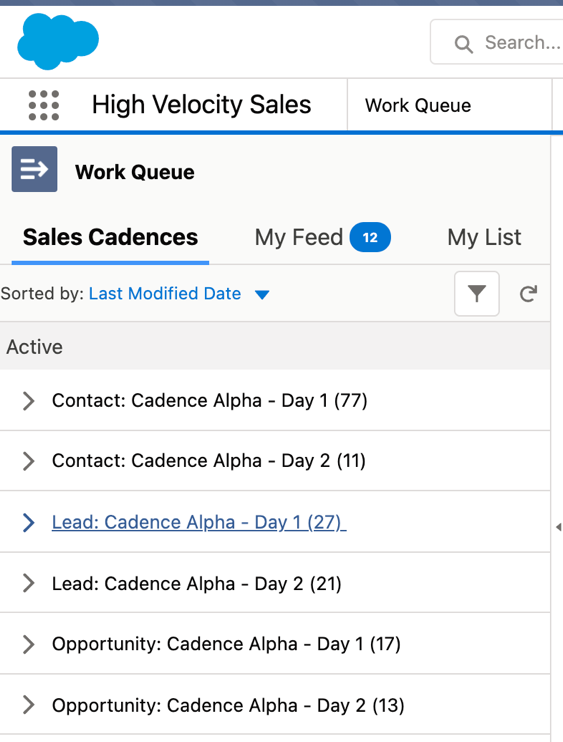Collapse the panel using side arrow
Screen dimensions: 563x742
pos(558,527)
